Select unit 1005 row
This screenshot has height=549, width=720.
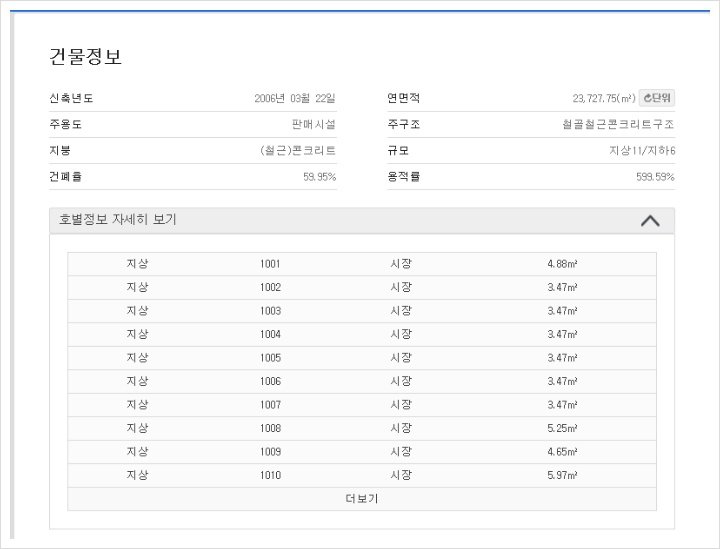[270, 358]
